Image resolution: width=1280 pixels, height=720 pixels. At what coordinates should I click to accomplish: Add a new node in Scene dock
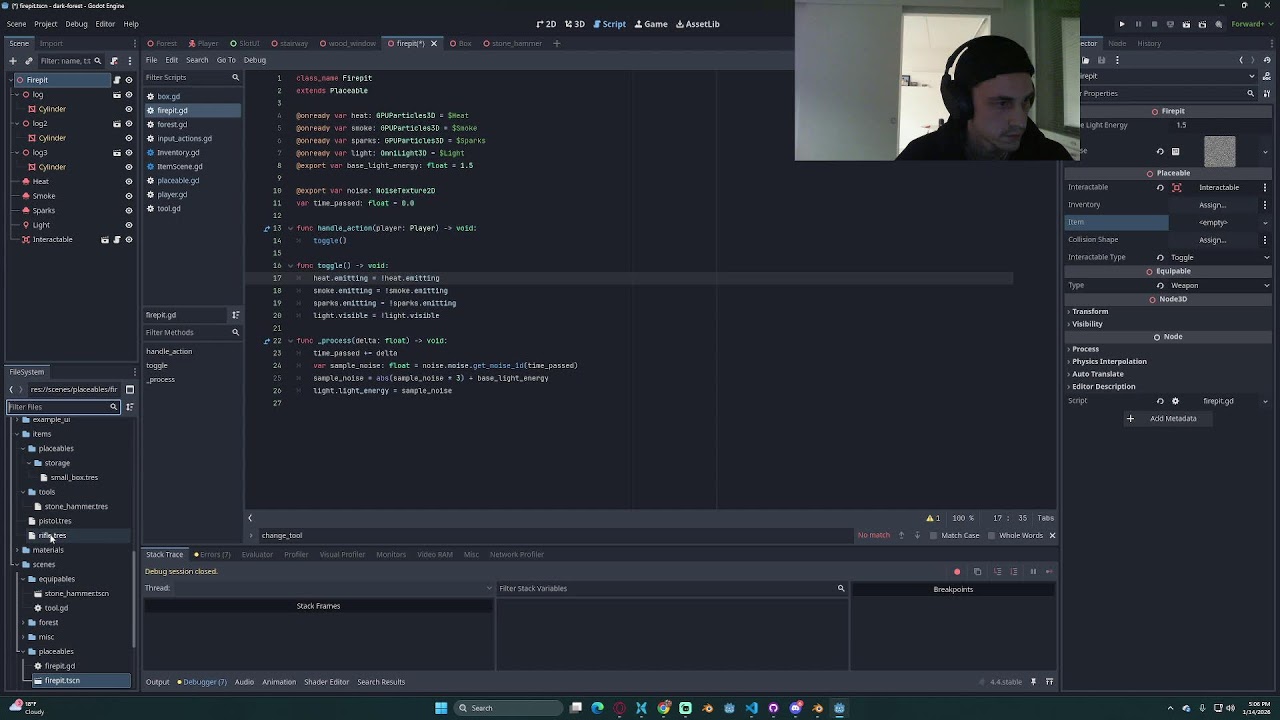[x=12, y=61]
